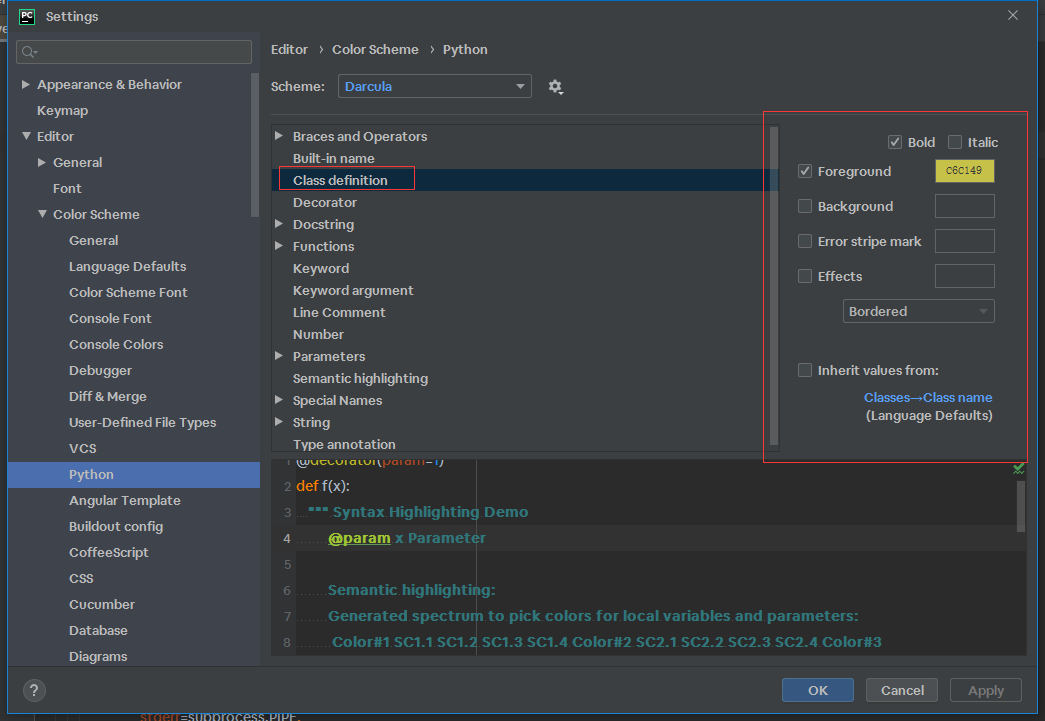Screen dimensions: 1045x721
Task: Click Editor in the breadcrumb
Action: point(289,49)
